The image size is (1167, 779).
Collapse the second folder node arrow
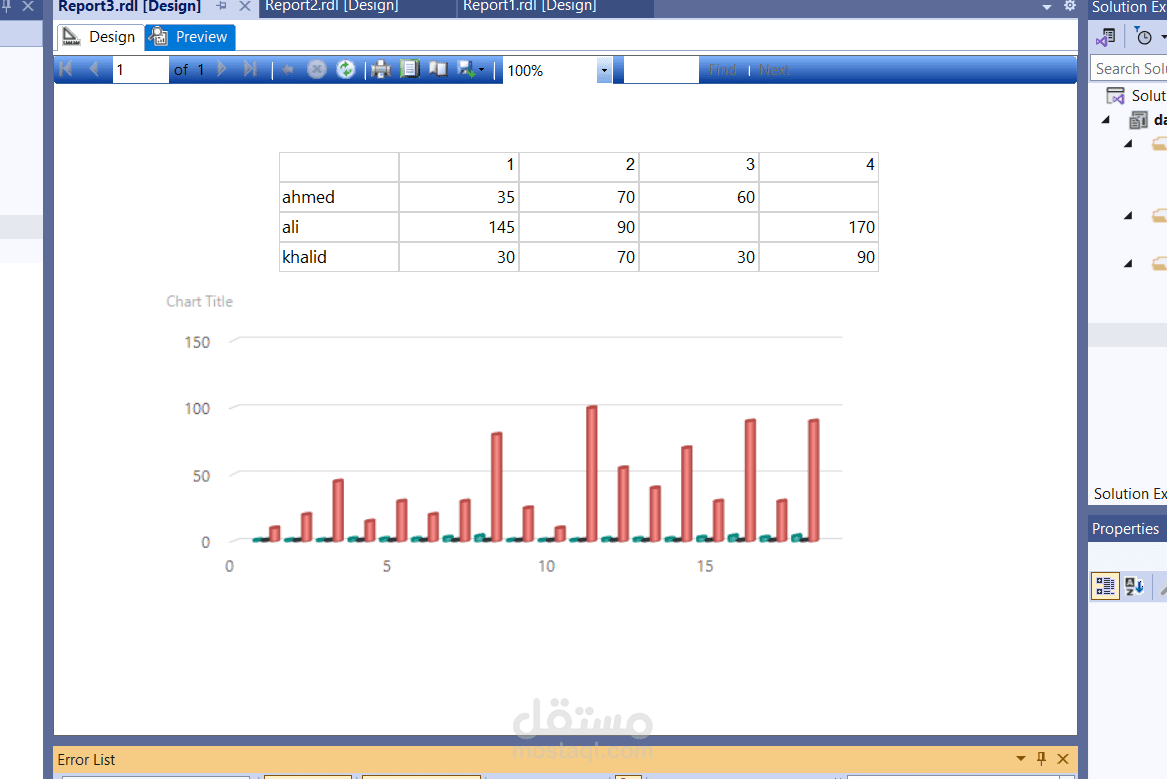click(x=1128, y=216)
